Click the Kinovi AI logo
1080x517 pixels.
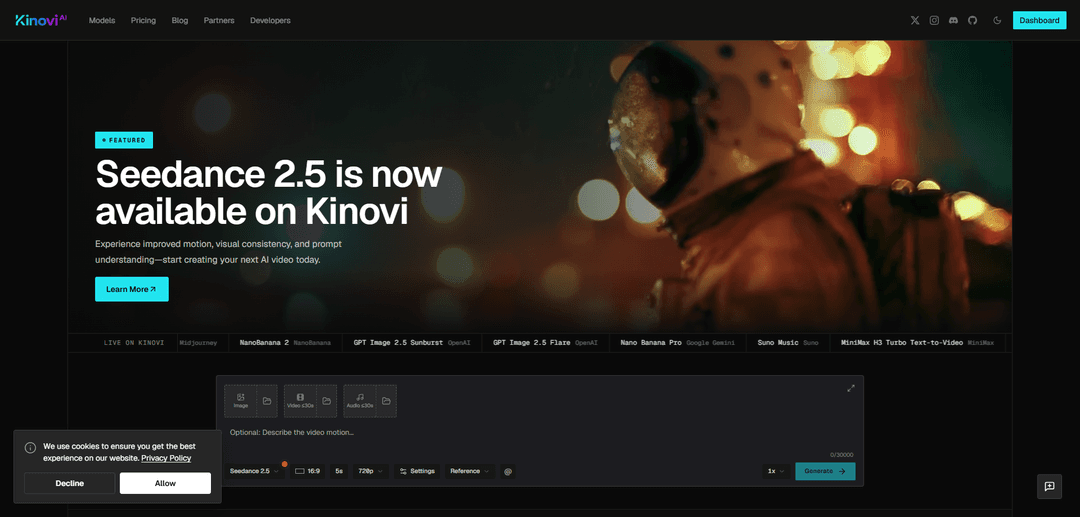click(x=41, y=20)
